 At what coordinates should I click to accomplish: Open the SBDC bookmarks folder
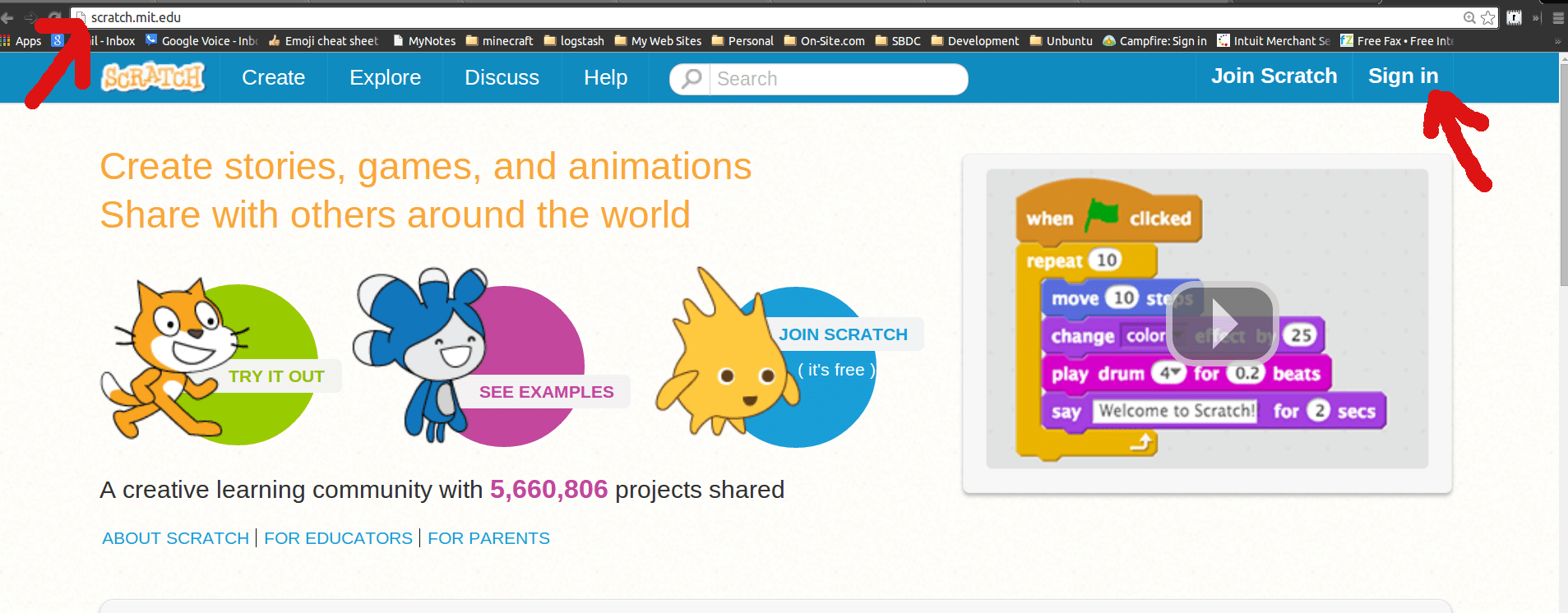point(898,41)
